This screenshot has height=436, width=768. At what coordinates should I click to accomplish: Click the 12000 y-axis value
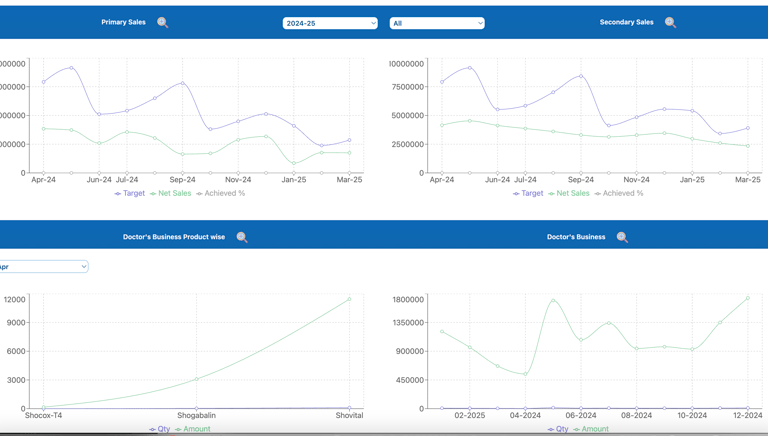14,300
